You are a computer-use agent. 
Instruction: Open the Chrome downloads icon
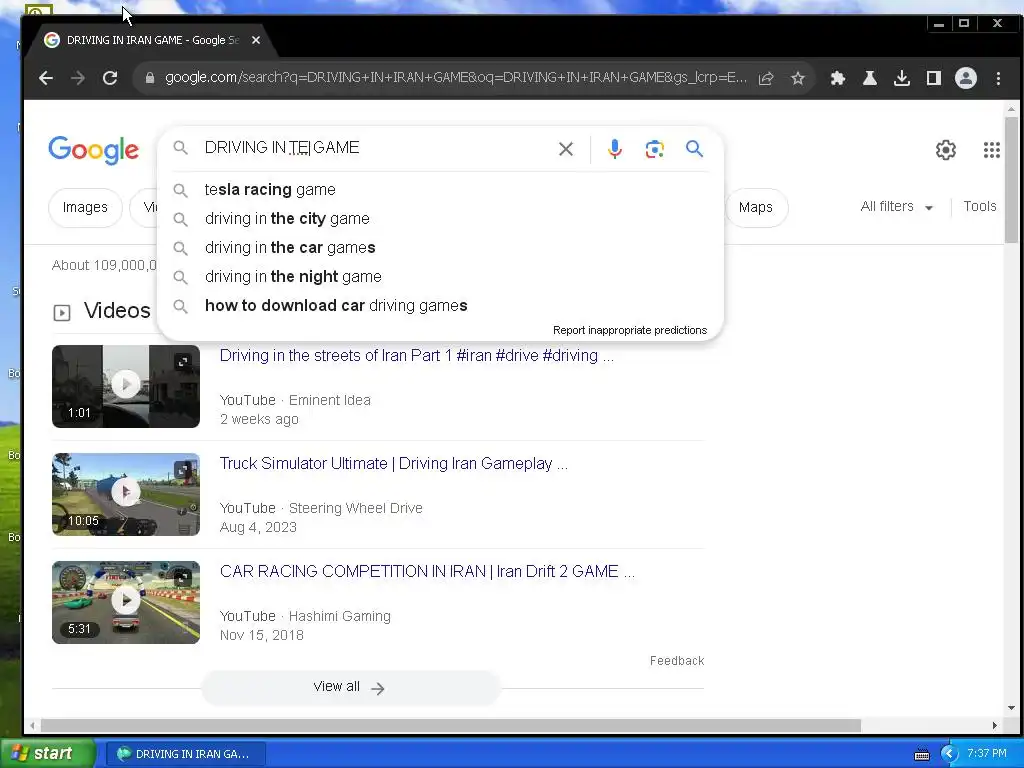pyautogui.click(x=901, y=78)
